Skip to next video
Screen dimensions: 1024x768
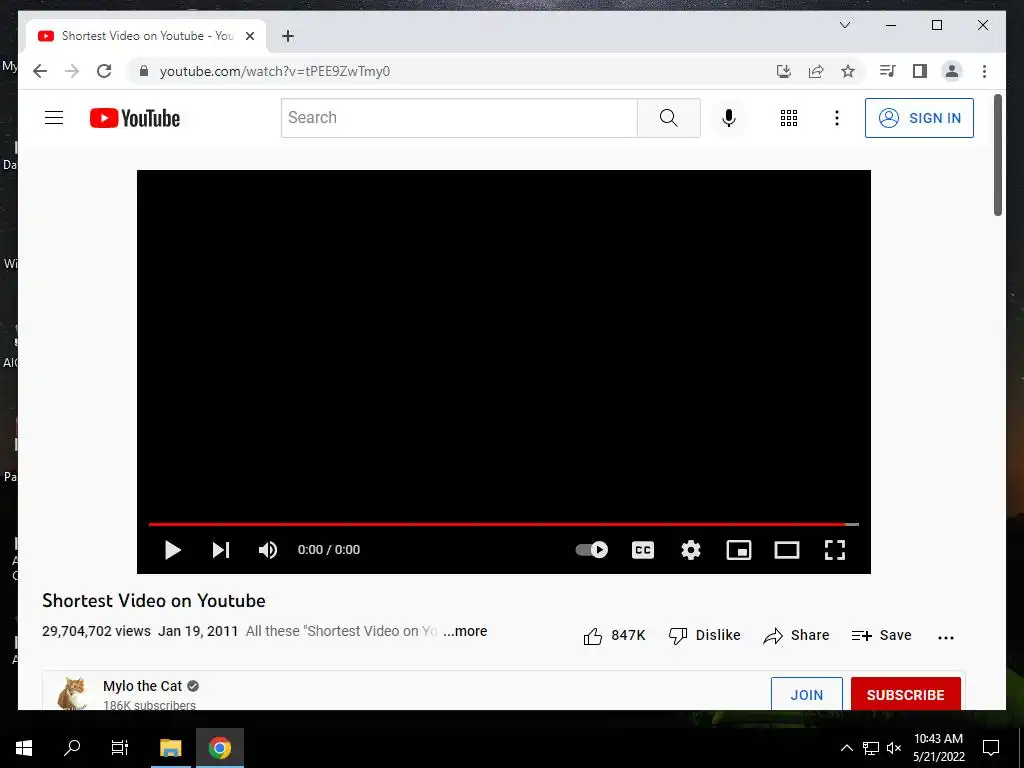(221, 550)
